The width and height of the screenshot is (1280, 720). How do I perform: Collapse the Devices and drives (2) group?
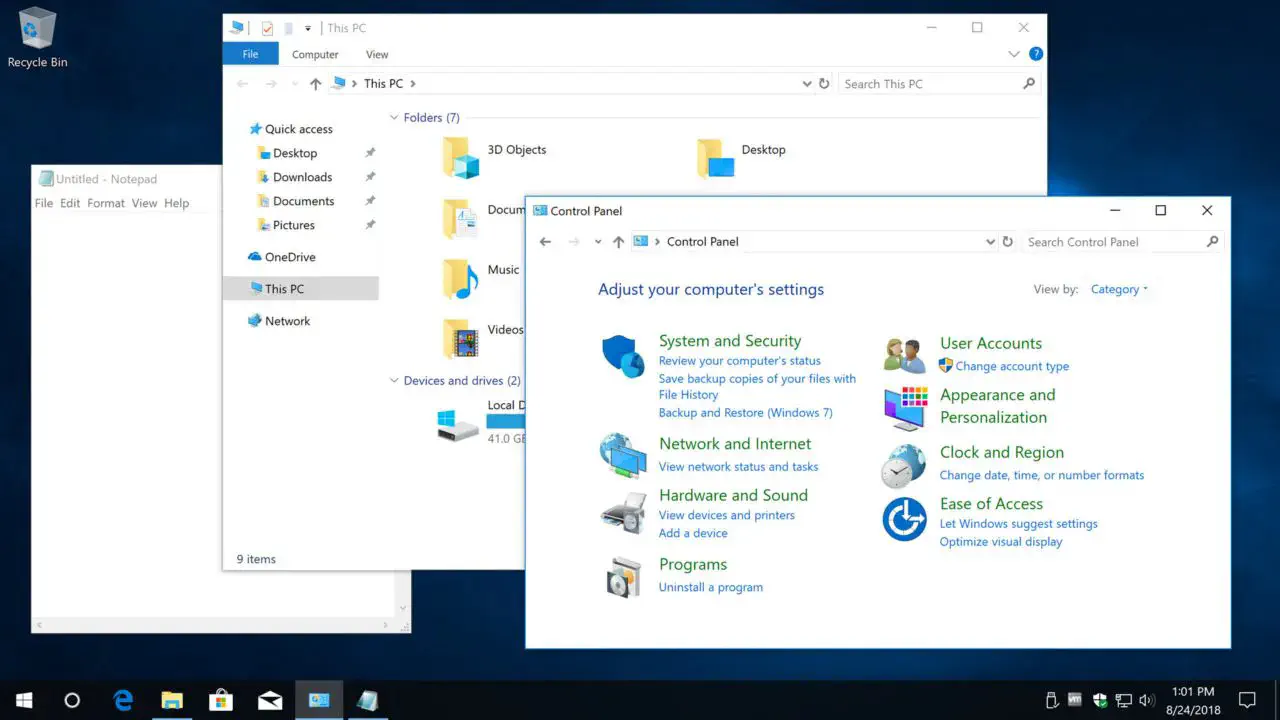[x=394, y=381]
